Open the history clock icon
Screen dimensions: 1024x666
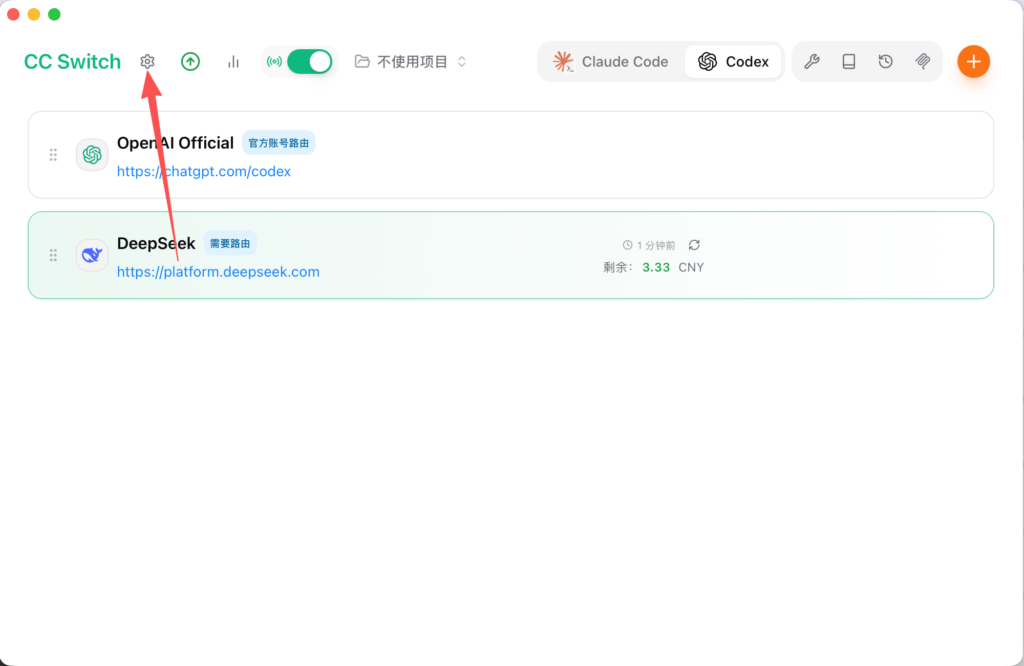(x=886, y=61)
